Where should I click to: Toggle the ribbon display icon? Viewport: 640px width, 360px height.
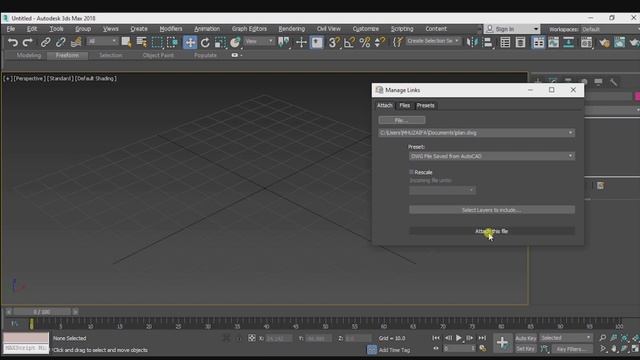(538, 42)
